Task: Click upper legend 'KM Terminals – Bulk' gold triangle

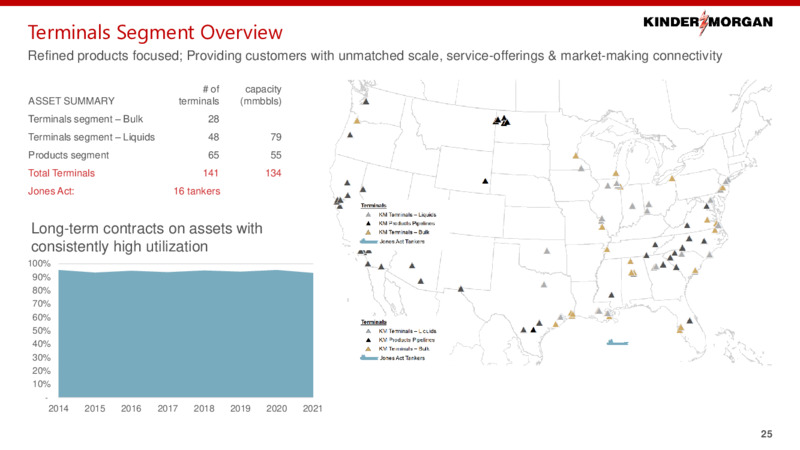Action: [x=368, y=232]
